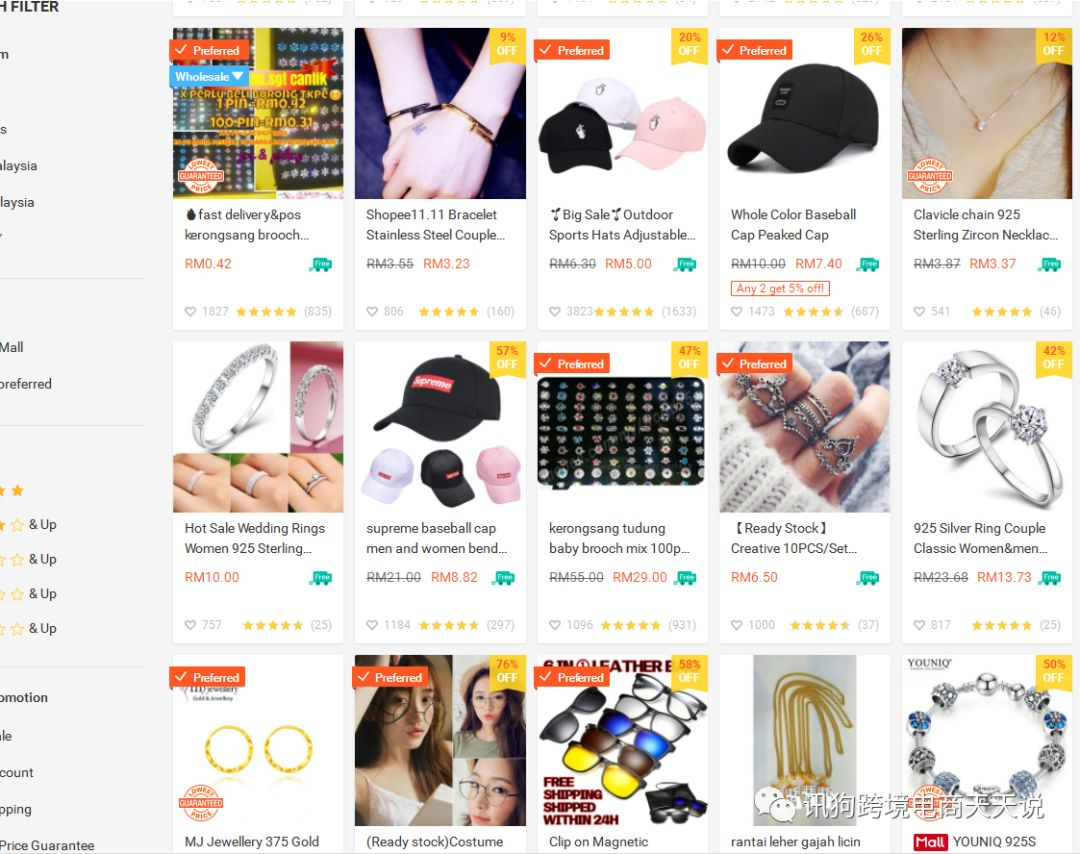
Task: Like the Shopee11.11 Bracelet product
Action: [372, 311]
